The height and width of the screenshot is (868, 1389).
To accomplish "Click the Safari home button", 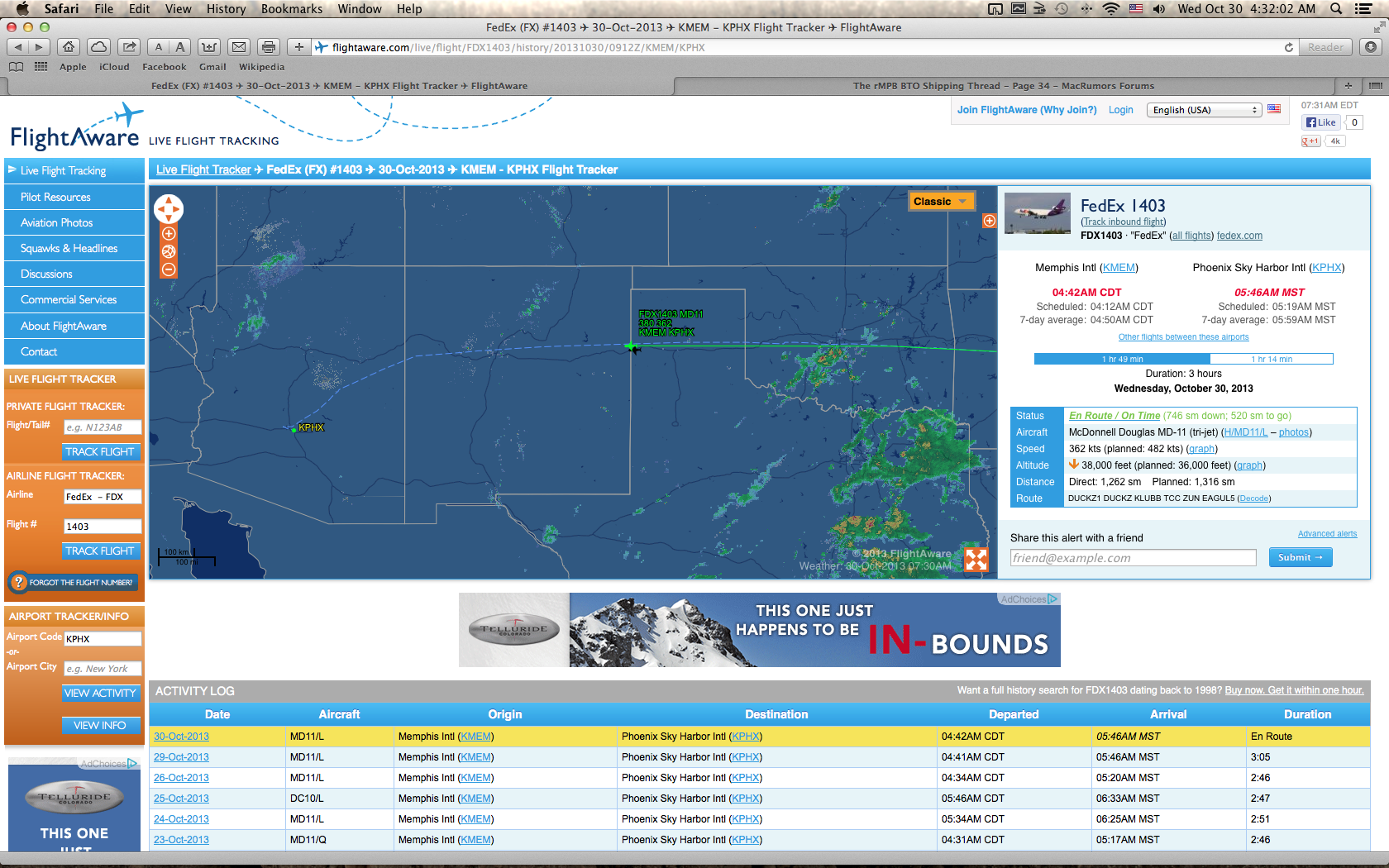I will click(x=69, y=47).
